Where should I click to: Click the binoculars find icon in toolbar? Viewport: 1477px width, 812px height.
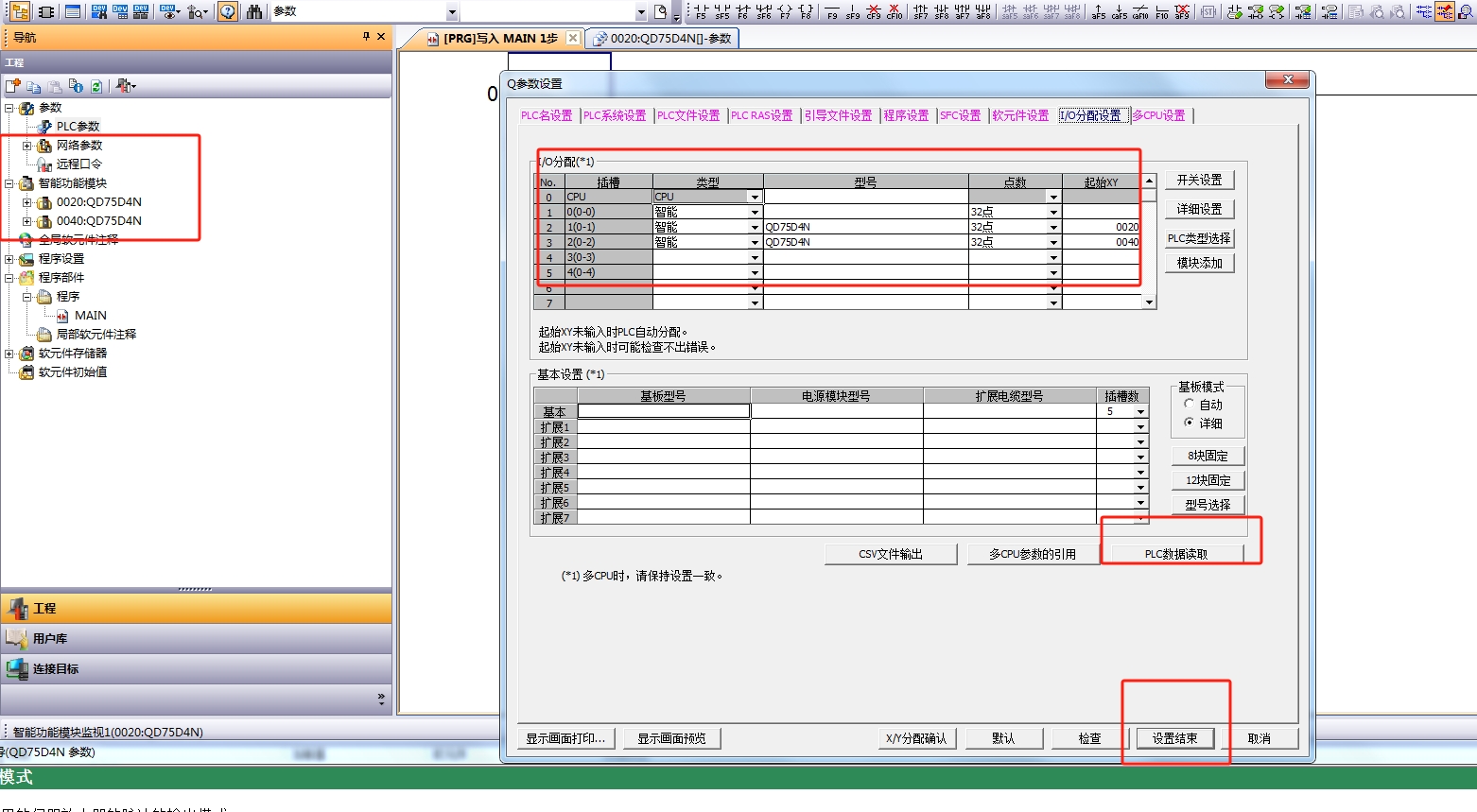click(x=254, y=12)
